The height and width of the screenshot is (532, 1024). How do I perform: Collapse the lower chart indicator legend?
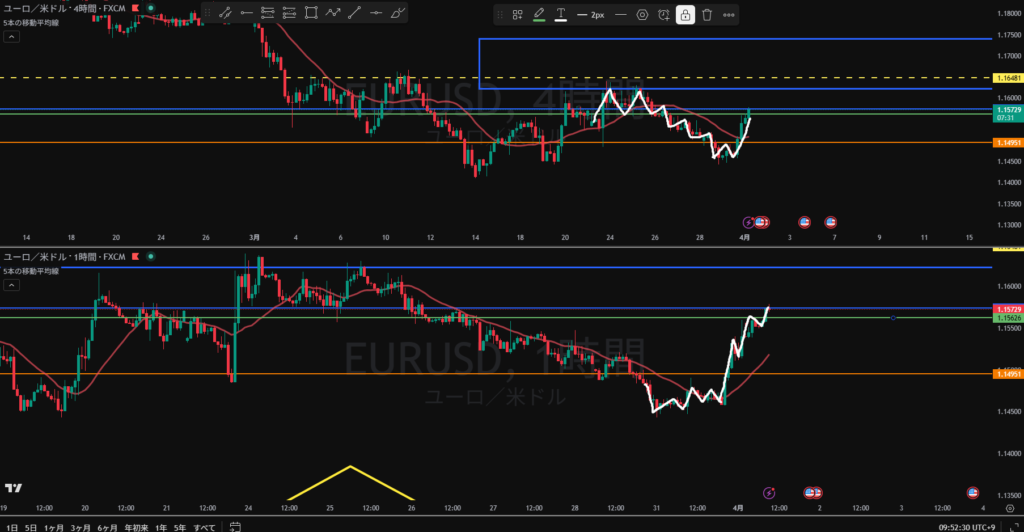click(11, 285)
